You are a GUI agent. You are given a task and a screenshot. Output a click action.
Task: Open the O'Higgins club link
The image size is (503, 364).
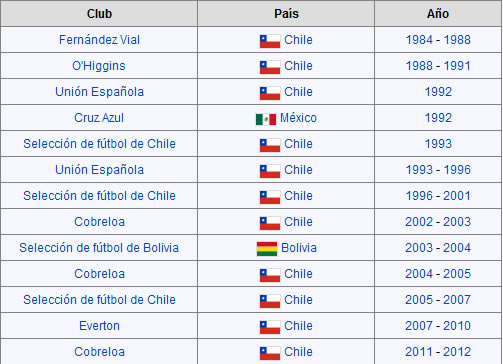(x=99, y=66)
